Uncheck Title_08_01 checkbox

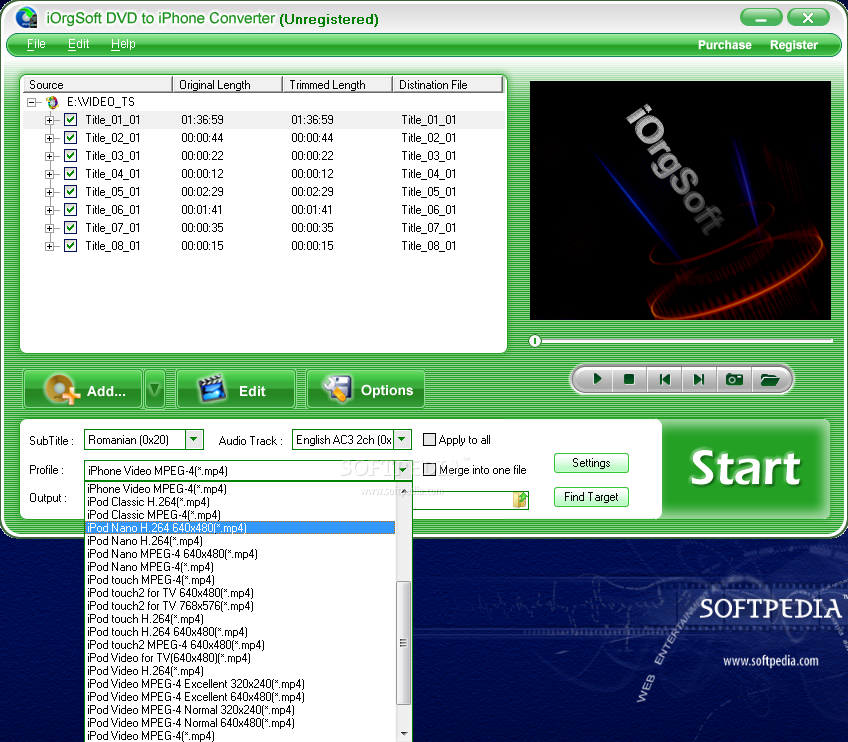[x=70, y=246]
